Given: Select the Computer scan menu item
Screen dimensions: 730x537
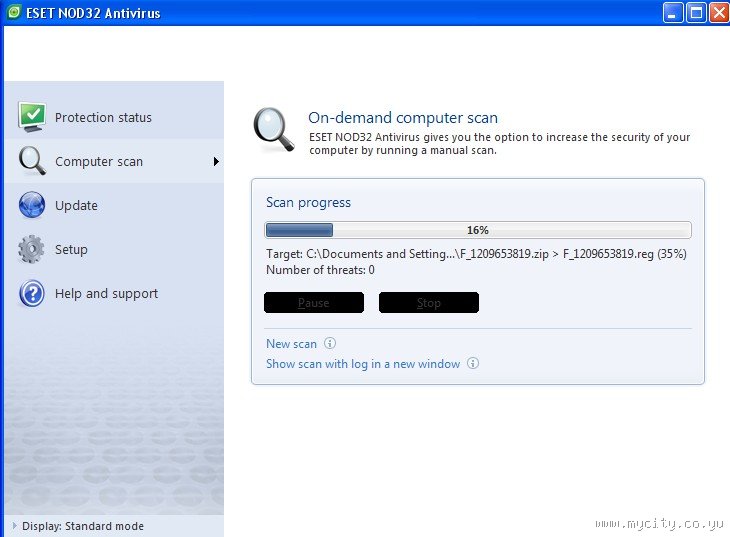Looking at the screenshot, I should [114, 161].
